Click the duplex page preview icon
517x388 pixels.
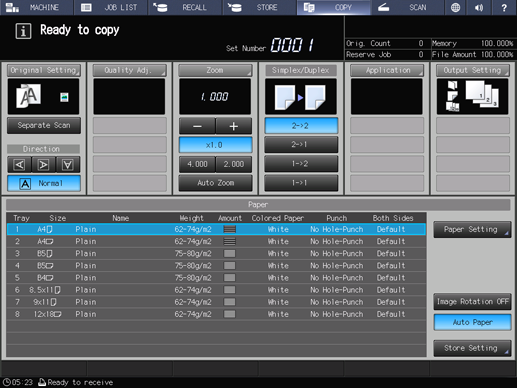point(301,97)
